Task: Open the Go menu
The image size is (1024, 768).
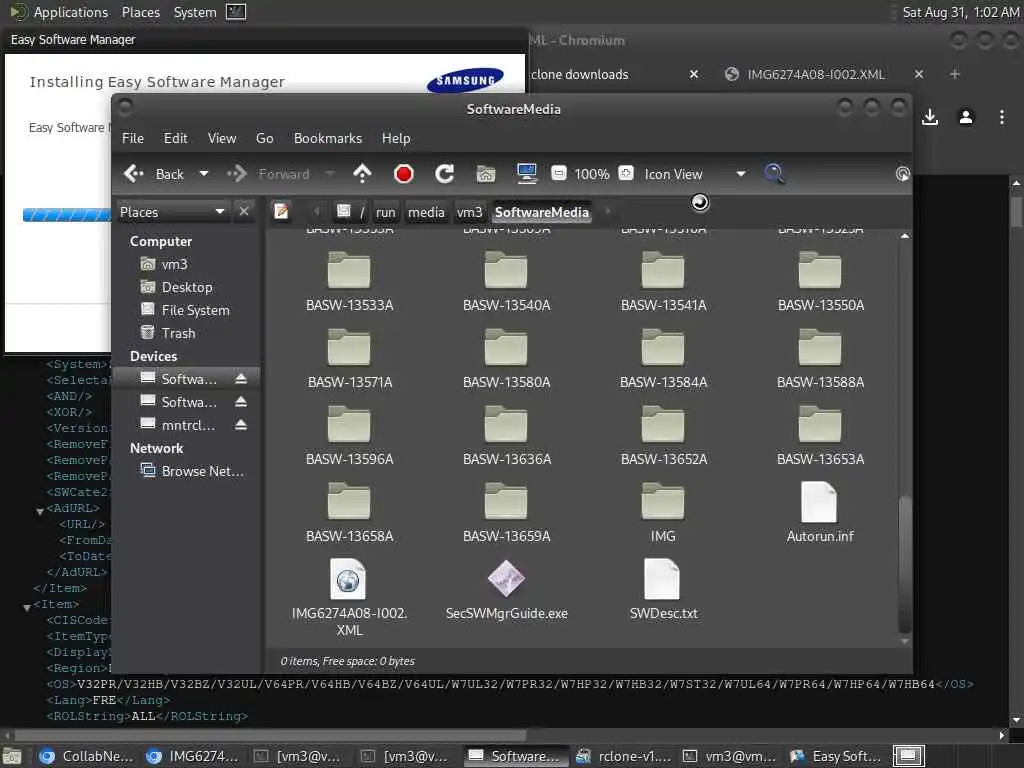Action: coord(264,138)
